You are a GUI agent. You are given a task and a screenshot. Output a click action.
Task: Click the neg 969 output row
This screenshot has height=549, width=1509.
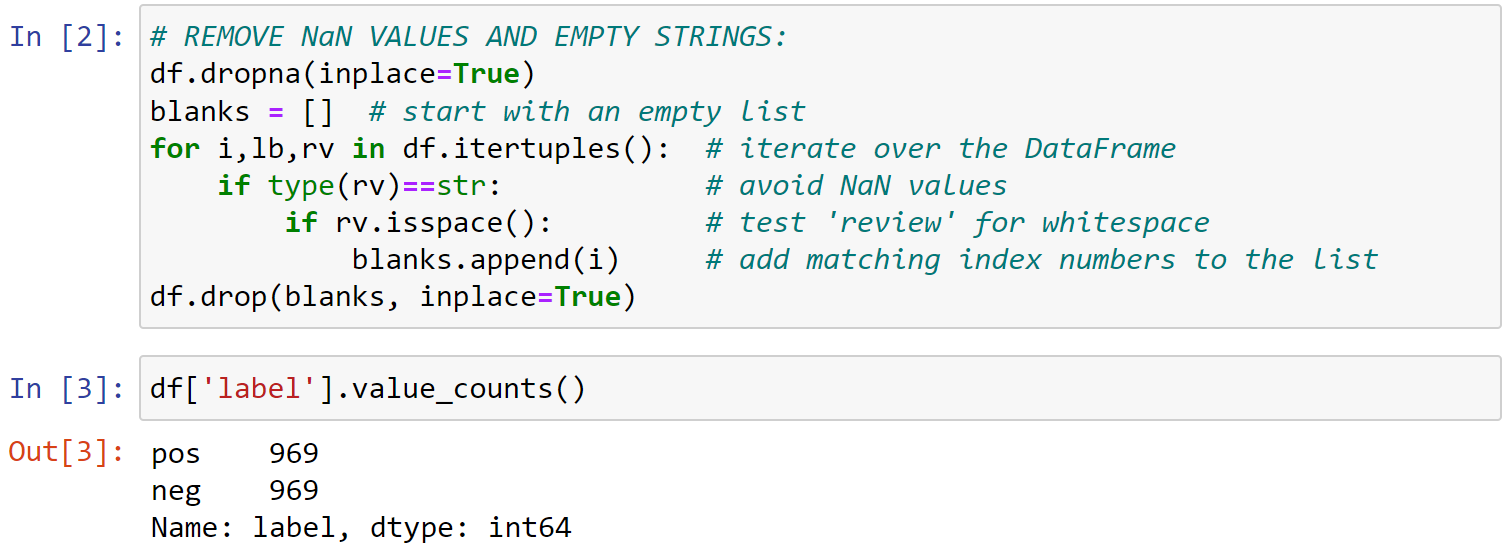tap(235, 491)
